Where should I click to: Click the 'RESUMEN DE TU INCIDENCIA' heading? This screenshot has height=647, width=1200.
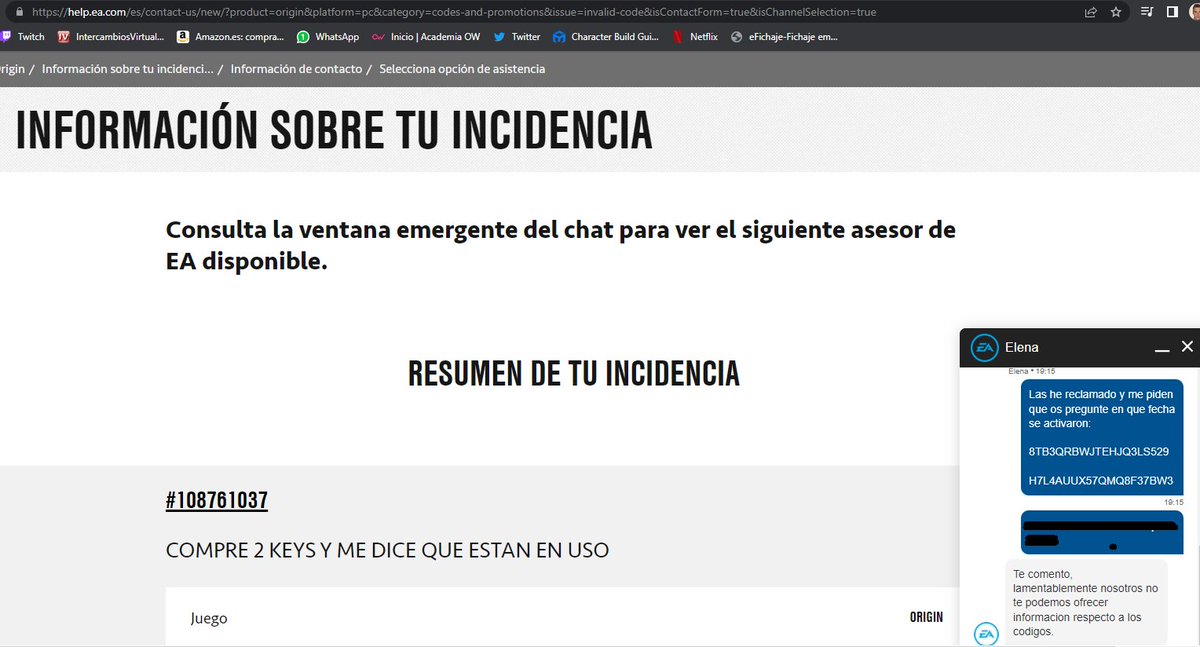tap(574, 373)
